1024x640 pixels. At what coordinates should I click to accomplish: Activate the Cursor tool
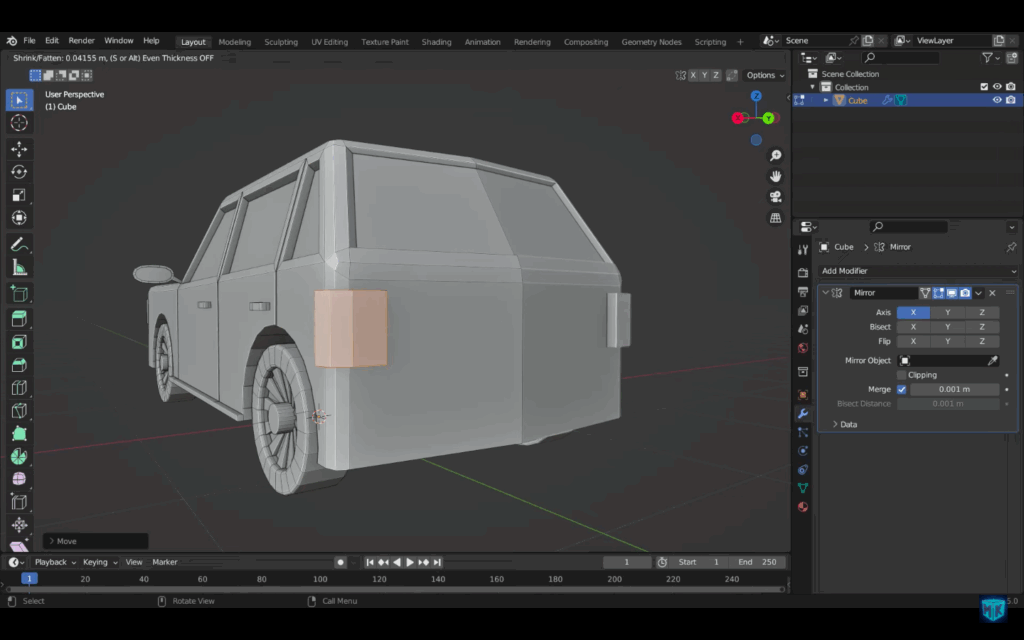19,123
